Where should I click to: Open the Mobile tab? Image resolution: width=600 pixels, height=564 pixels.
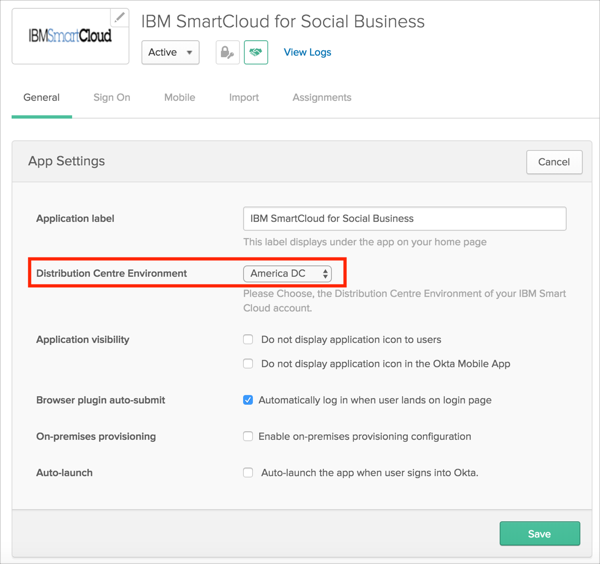(x=179, y=98)
